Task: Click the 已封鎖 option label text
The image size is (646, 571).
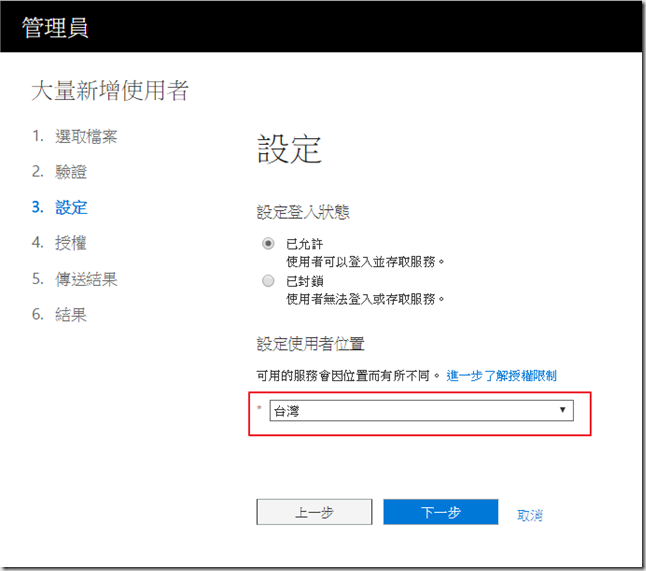Action: 304,281
